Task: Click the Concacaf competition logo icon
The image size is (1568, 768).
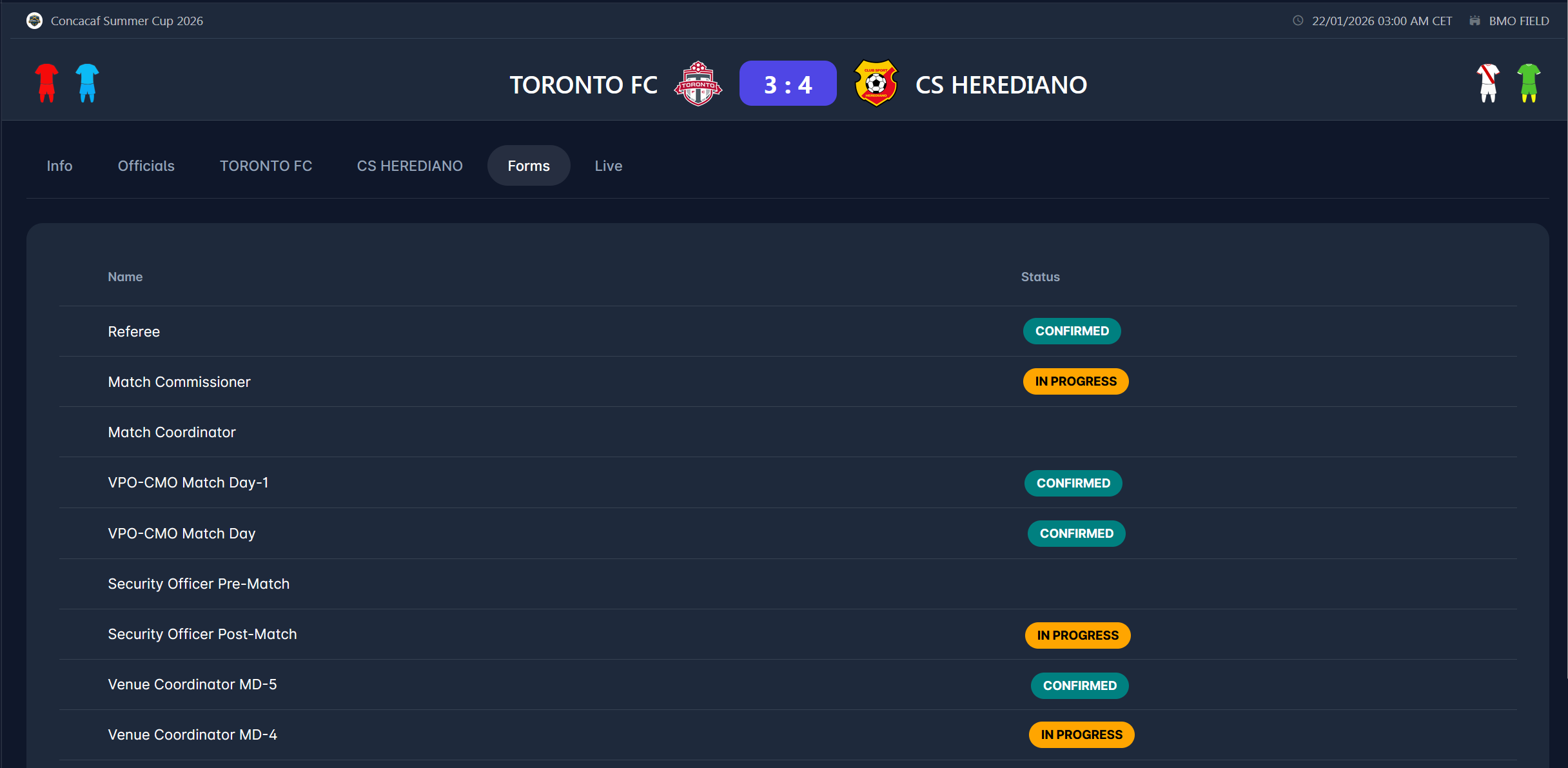Action: [34, 21]
